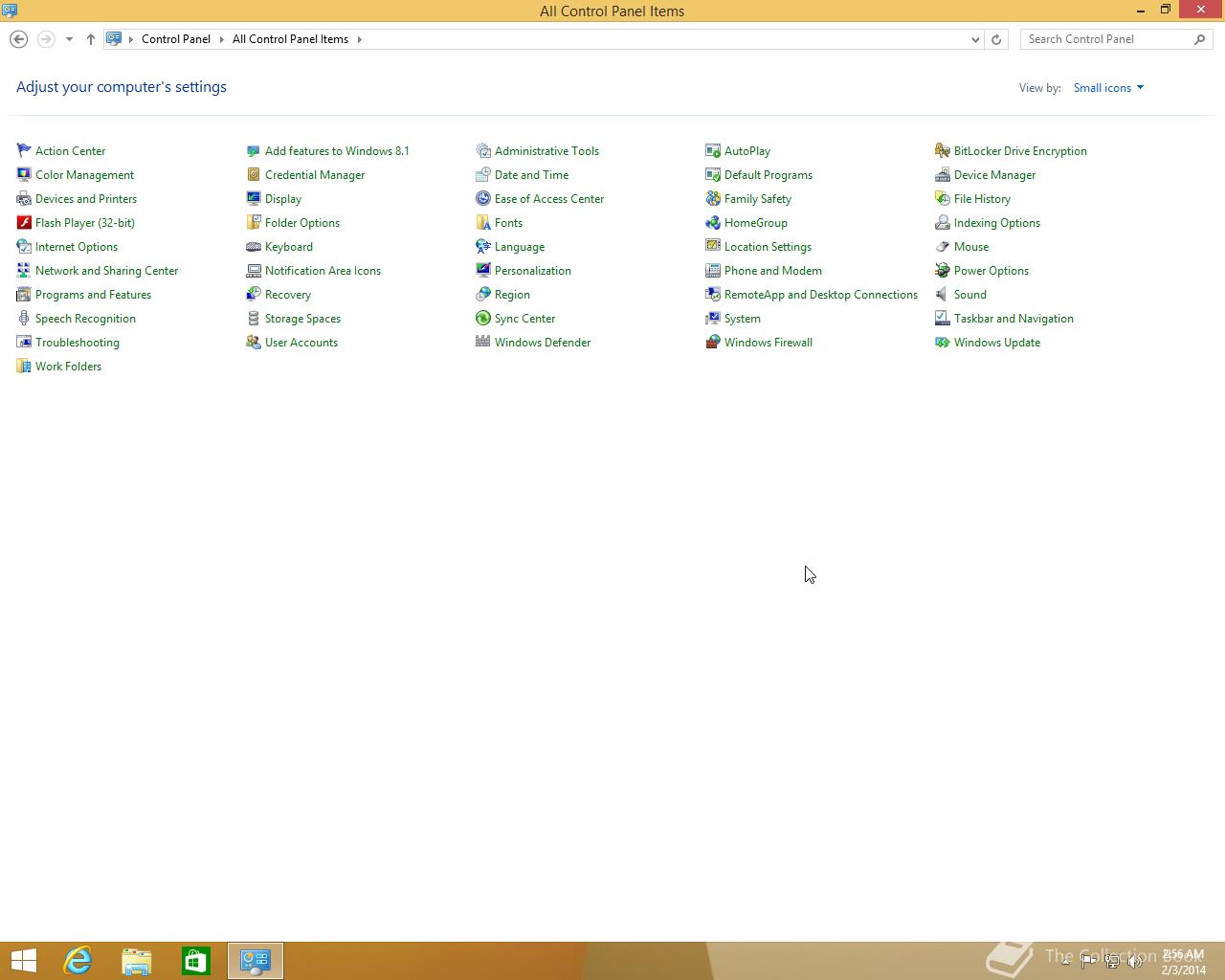Expand chevron after Control Panel breadcrumb
Viewport: 1225px width, 980px height.
pos(221,39)
